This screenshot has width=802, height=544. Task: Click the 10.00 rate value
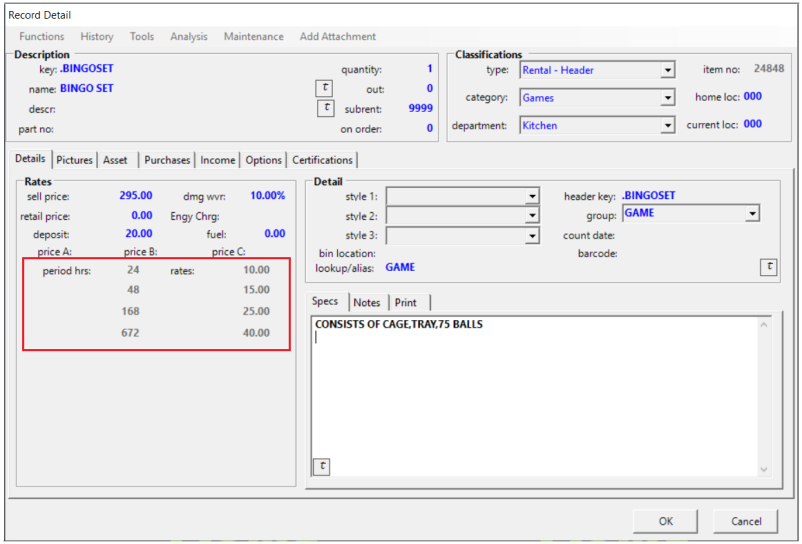click(256, 270)
